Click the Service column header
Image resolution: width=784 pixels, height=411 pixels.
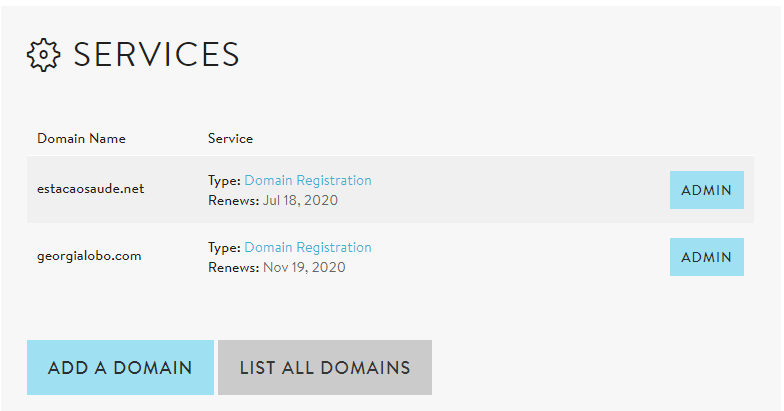click(230, 139)
